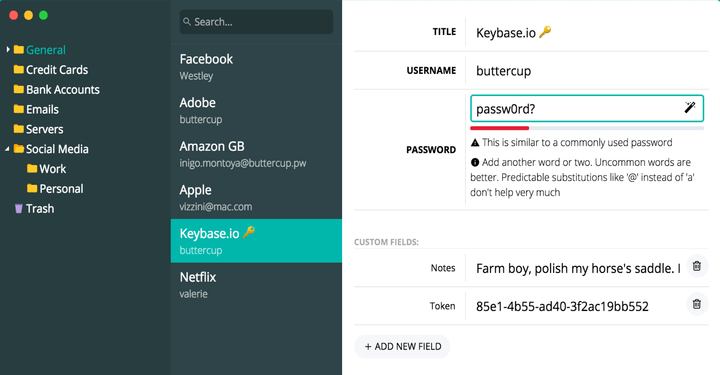
Task: Focus the Search entries field
Action: [x=256, y=22]
